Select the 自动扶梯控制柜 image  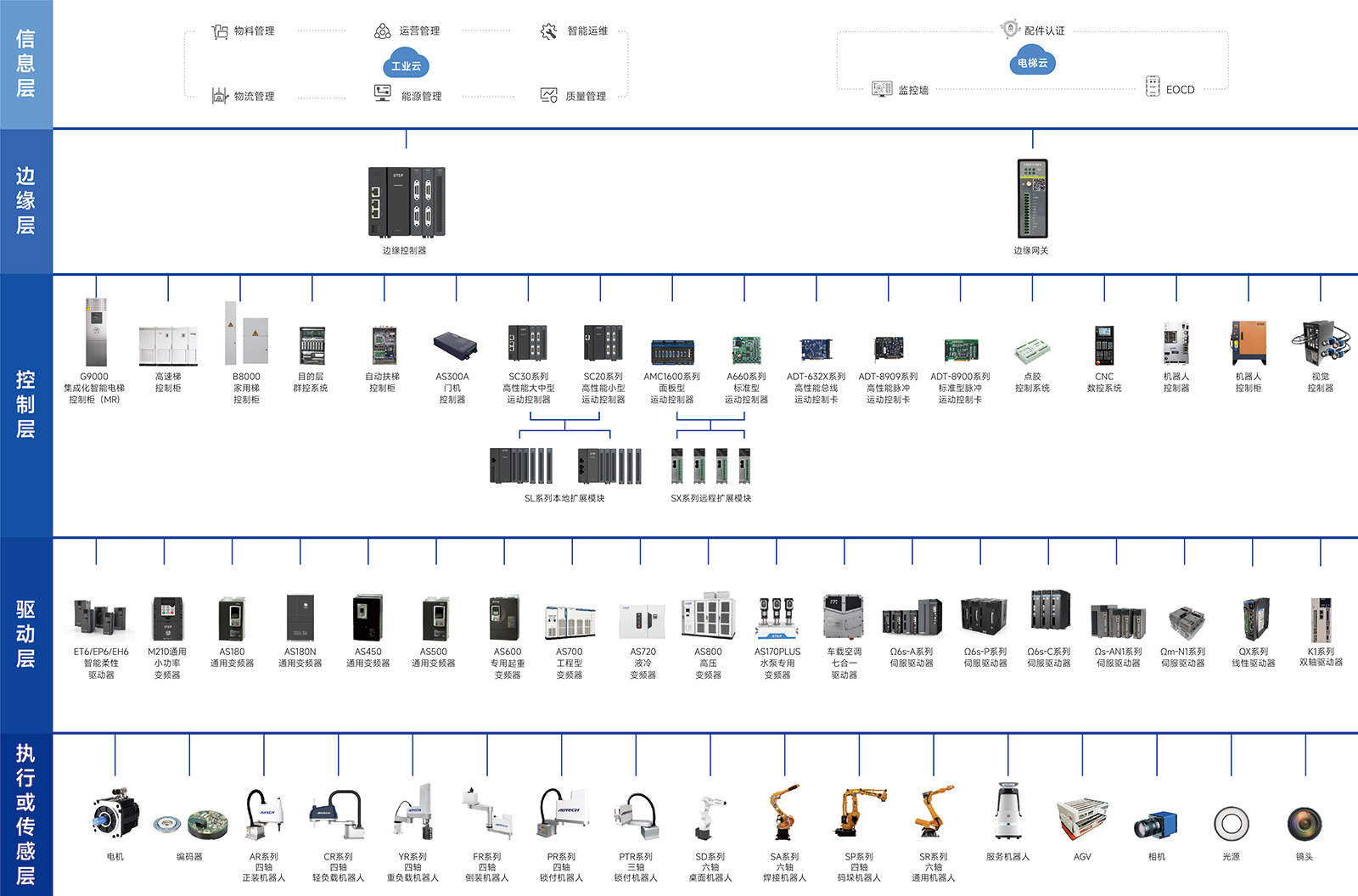tap(384, 346)
